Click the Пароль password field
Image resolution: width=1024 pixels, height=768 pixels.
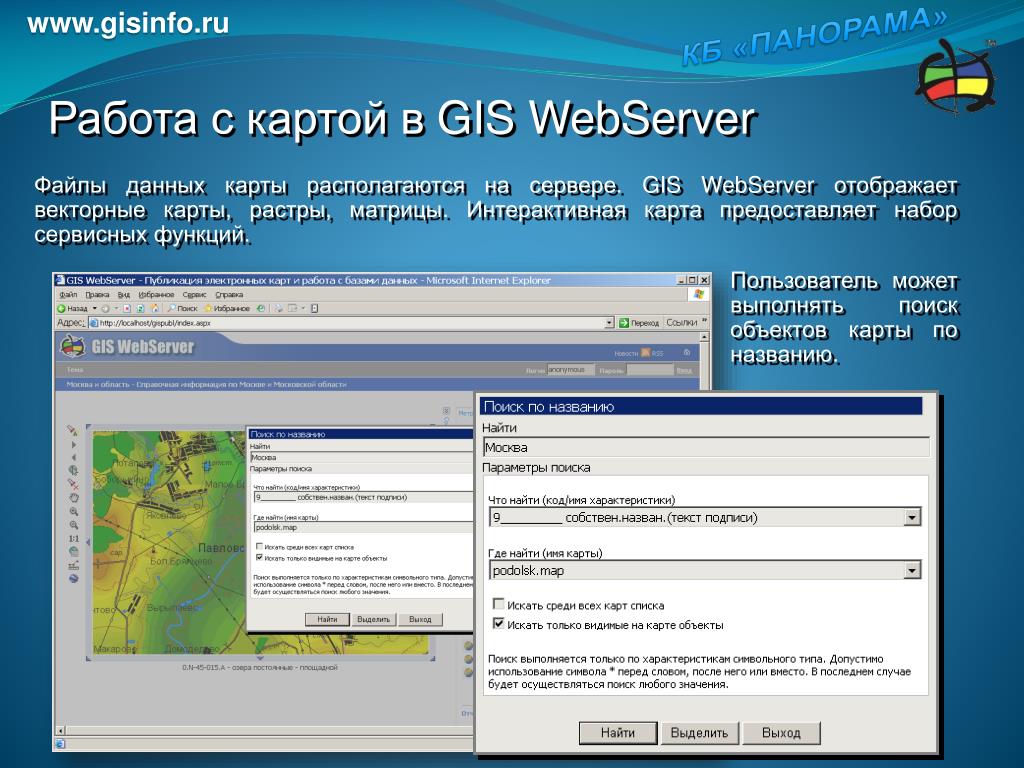pos(650,370)
